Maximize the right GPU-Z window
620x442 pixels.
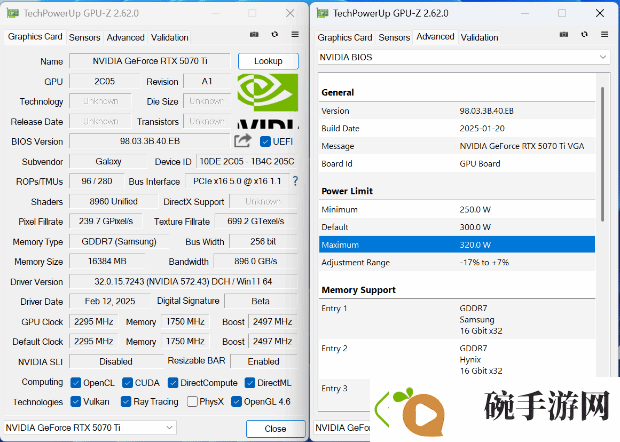pos(562,13)
